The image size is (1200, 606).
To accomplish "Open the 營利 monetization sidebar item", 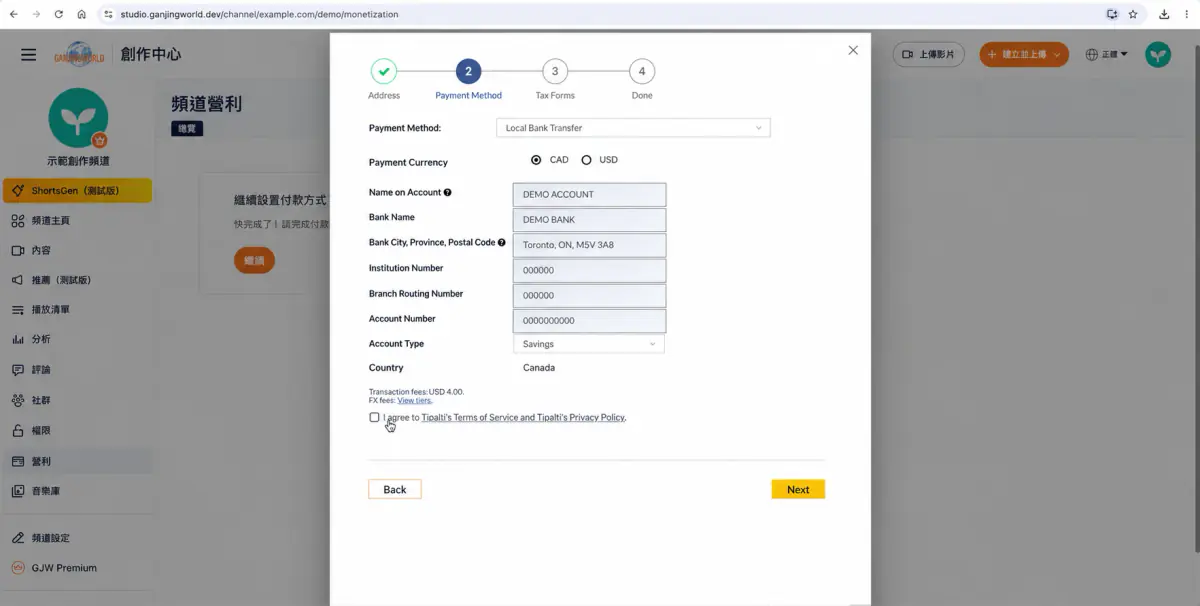I will click(77, 461).
